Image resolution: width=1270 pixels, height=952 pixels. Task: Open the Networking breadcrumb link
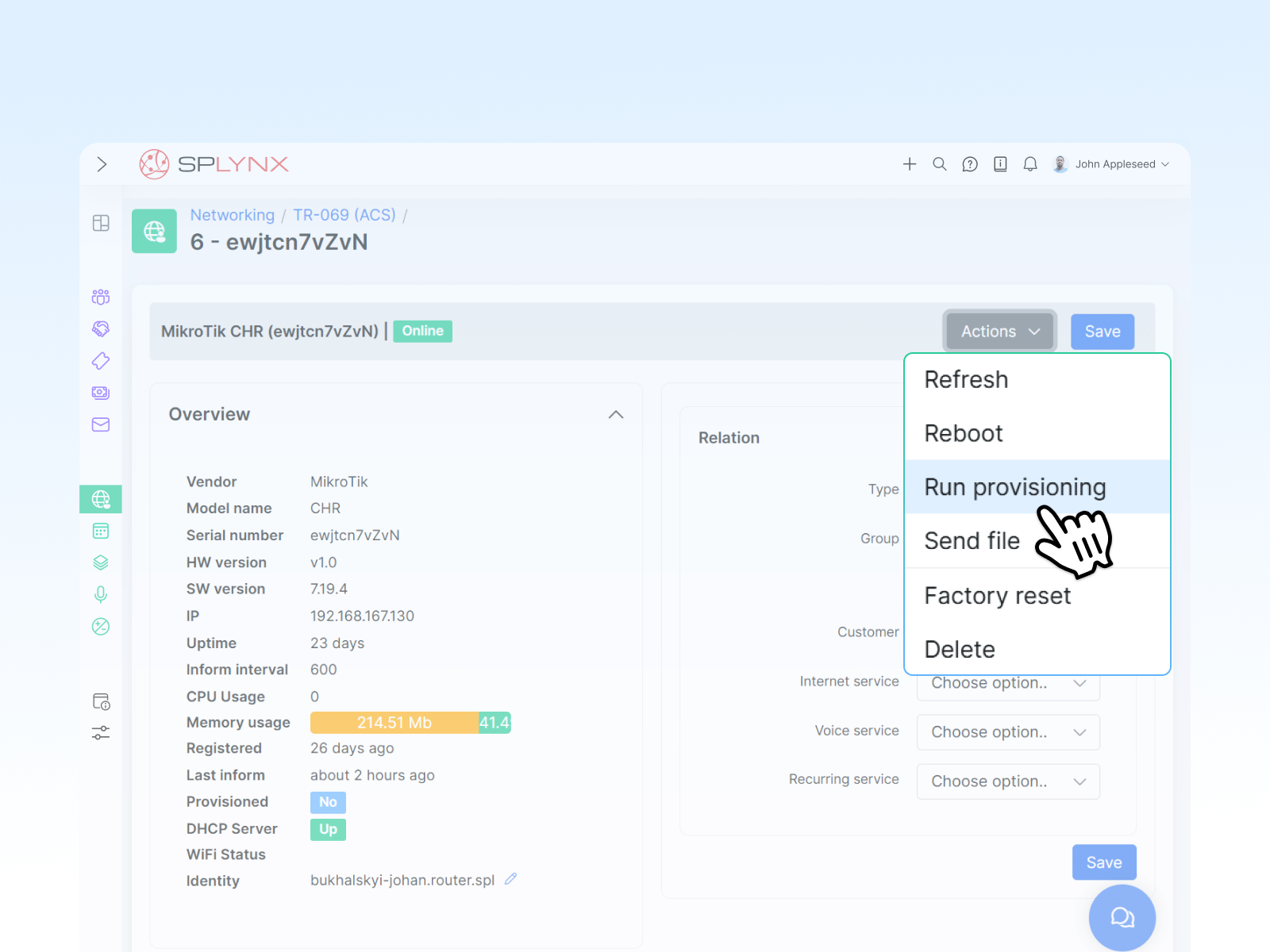click(232, 214)
